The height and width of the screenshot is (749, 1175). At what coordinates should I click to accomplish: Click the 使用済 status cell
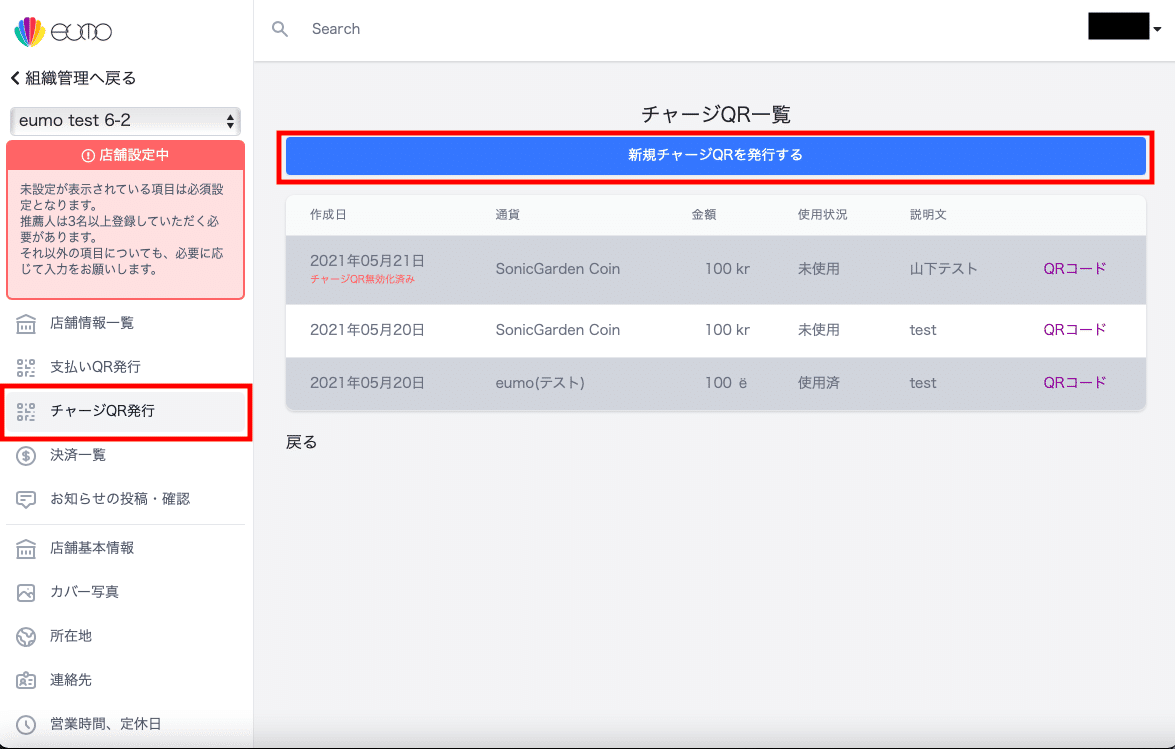pyautogui.click(x=818, y=383)
